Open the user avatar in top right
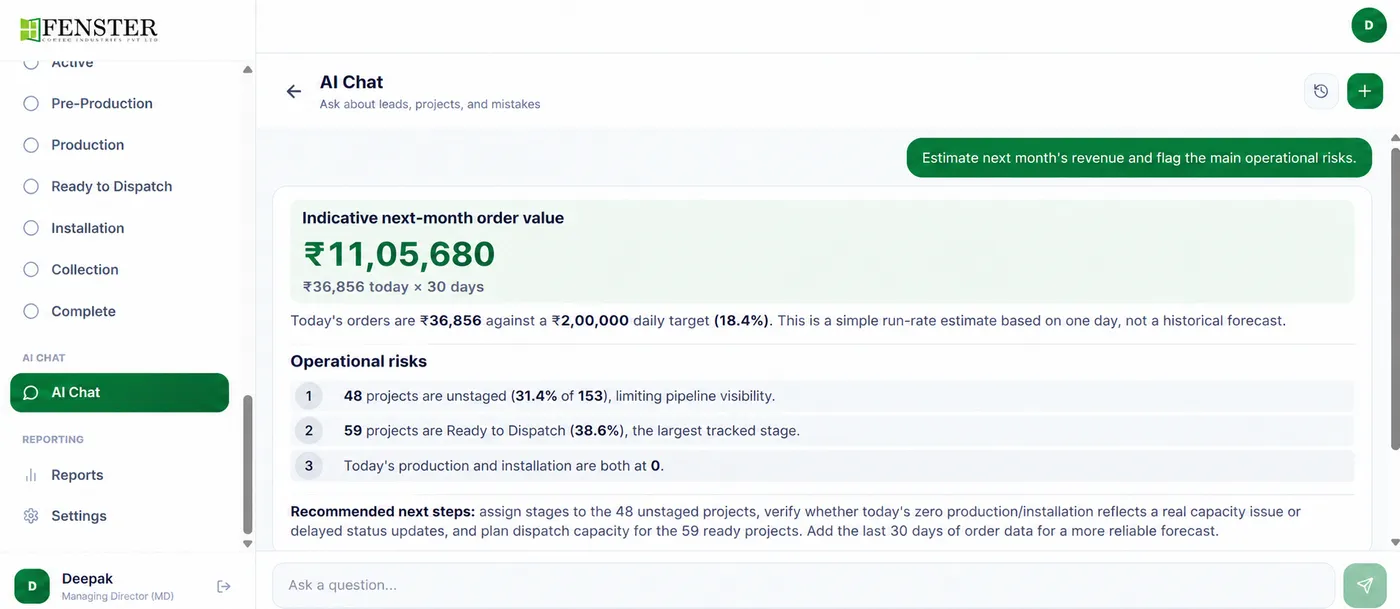The width and height of the screenshot is (1400, 609). (1369, 25)
